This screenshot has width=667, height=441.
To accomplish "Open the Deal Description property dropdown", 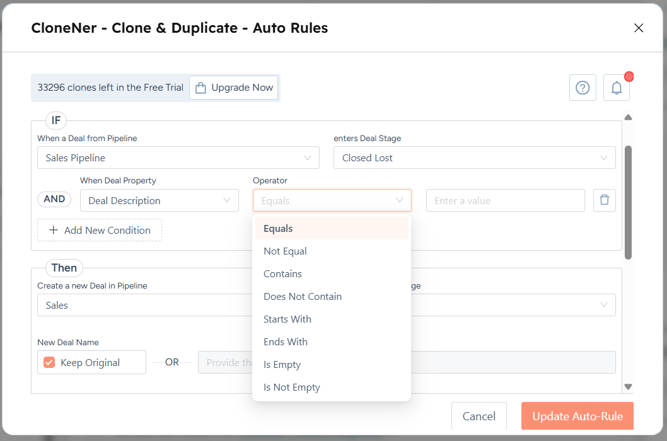I will 159,200.
